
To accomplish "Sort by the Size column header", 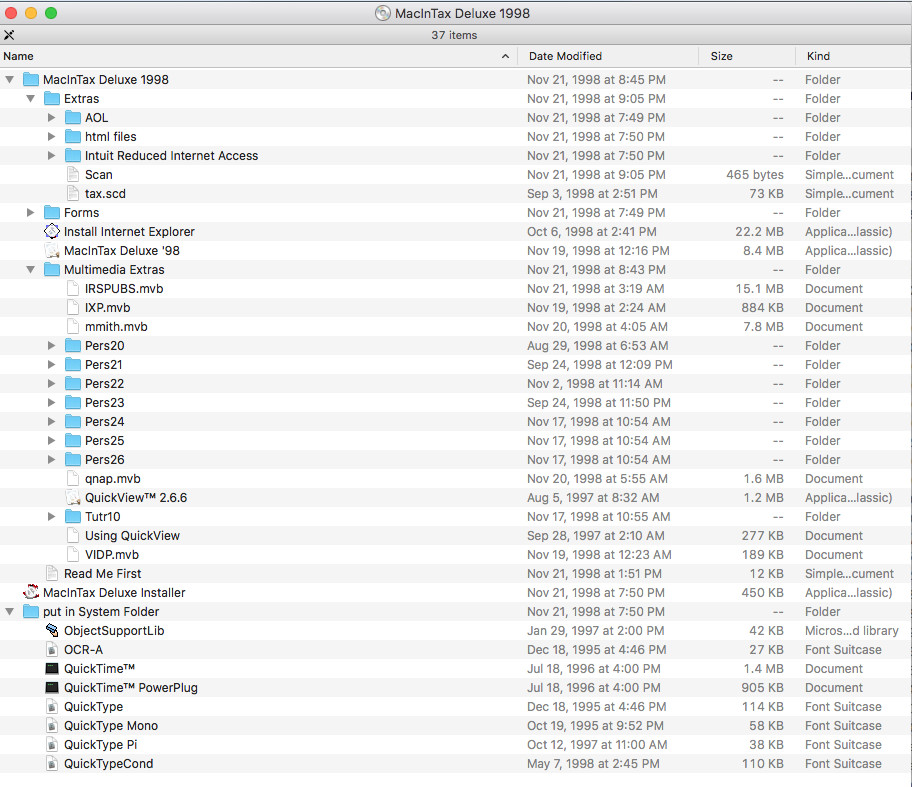I will click(747, 56).
